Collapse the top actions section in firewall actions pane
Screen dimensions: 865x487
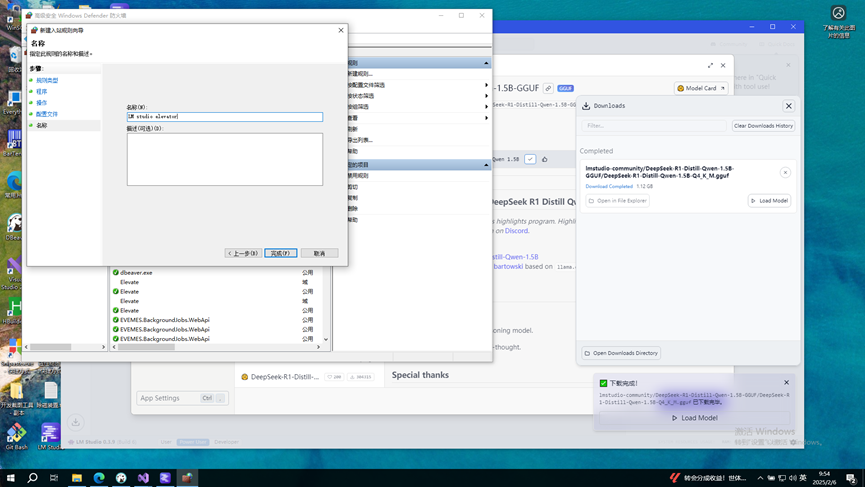(x=486, y=63)
